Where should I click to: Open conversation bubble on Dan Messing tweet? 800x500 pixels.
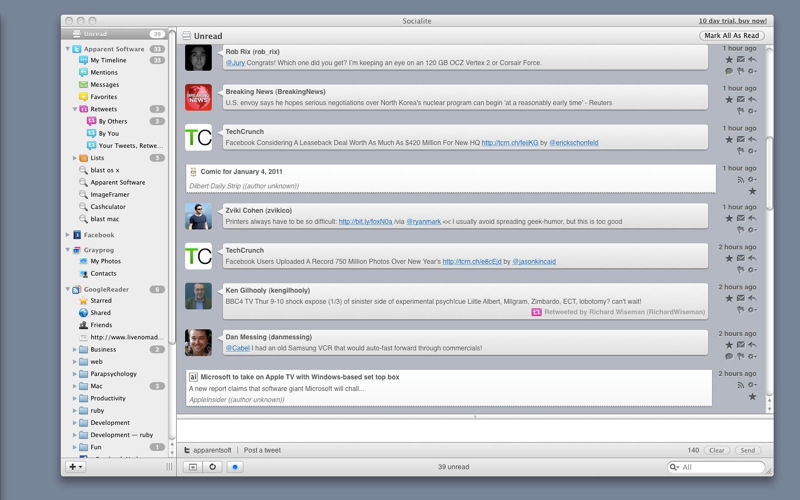click(x=729, y=356)
